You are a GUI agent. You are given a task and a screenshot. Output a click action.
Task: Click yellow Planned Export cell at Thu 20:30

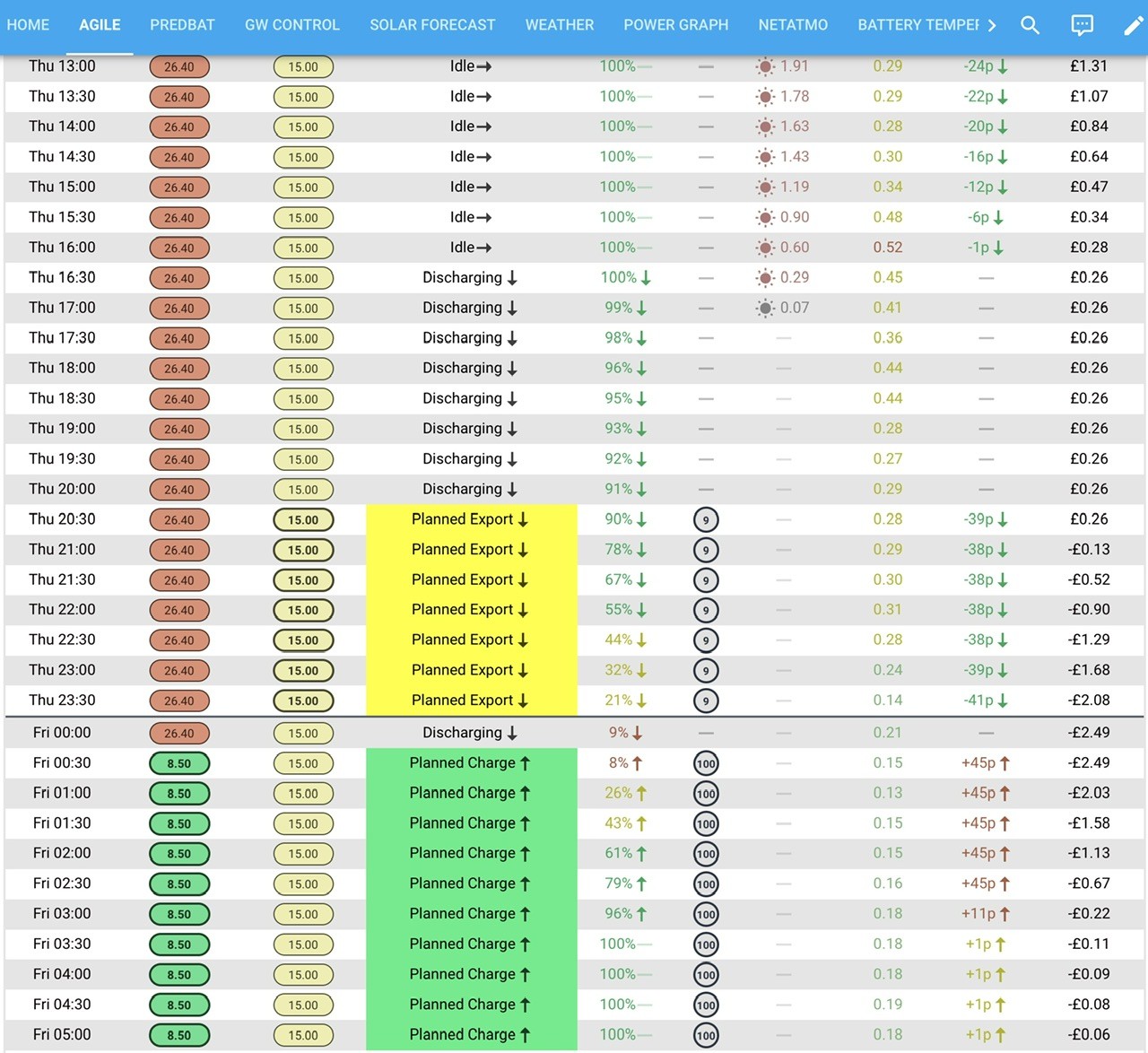click(x=472, y=519)
